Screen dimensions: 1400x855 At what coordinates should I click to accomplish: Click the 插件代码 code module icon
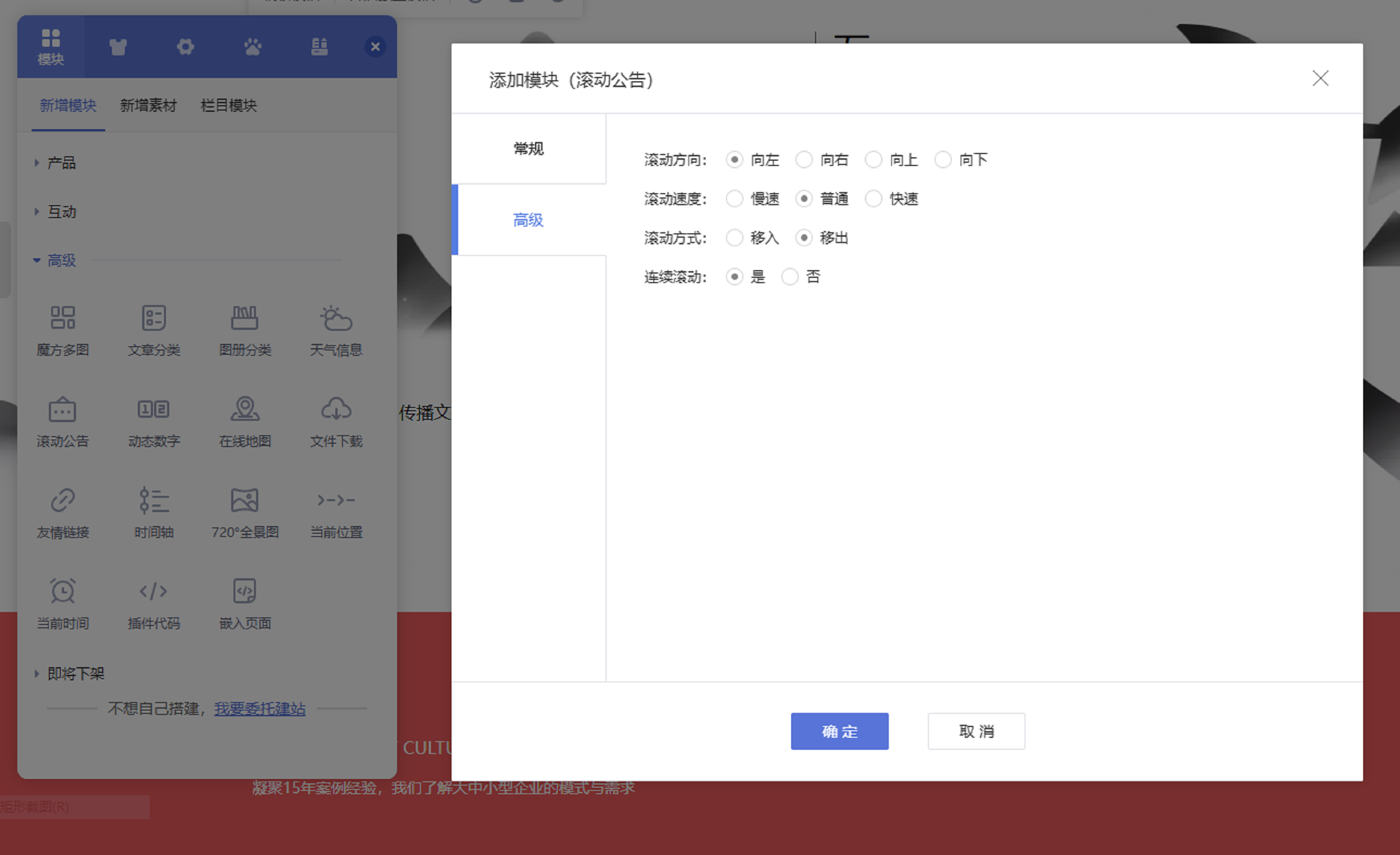(154, 592)
